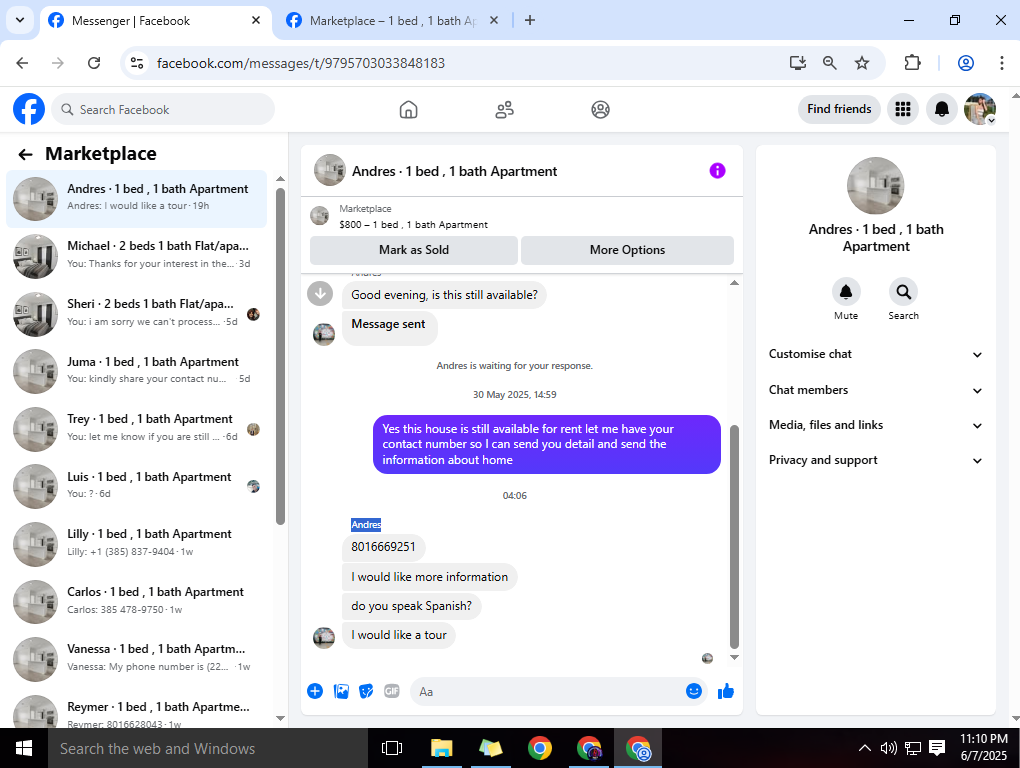Open the $800 – 1 bed listing link
This screenshot has height=768, width=1020.
[413, 225]
